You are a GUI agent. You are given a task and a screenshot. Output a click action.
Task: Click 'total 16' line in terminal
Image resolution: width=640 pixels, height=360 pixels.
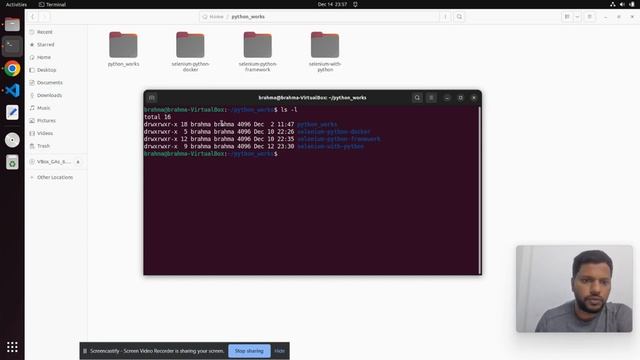157,117
